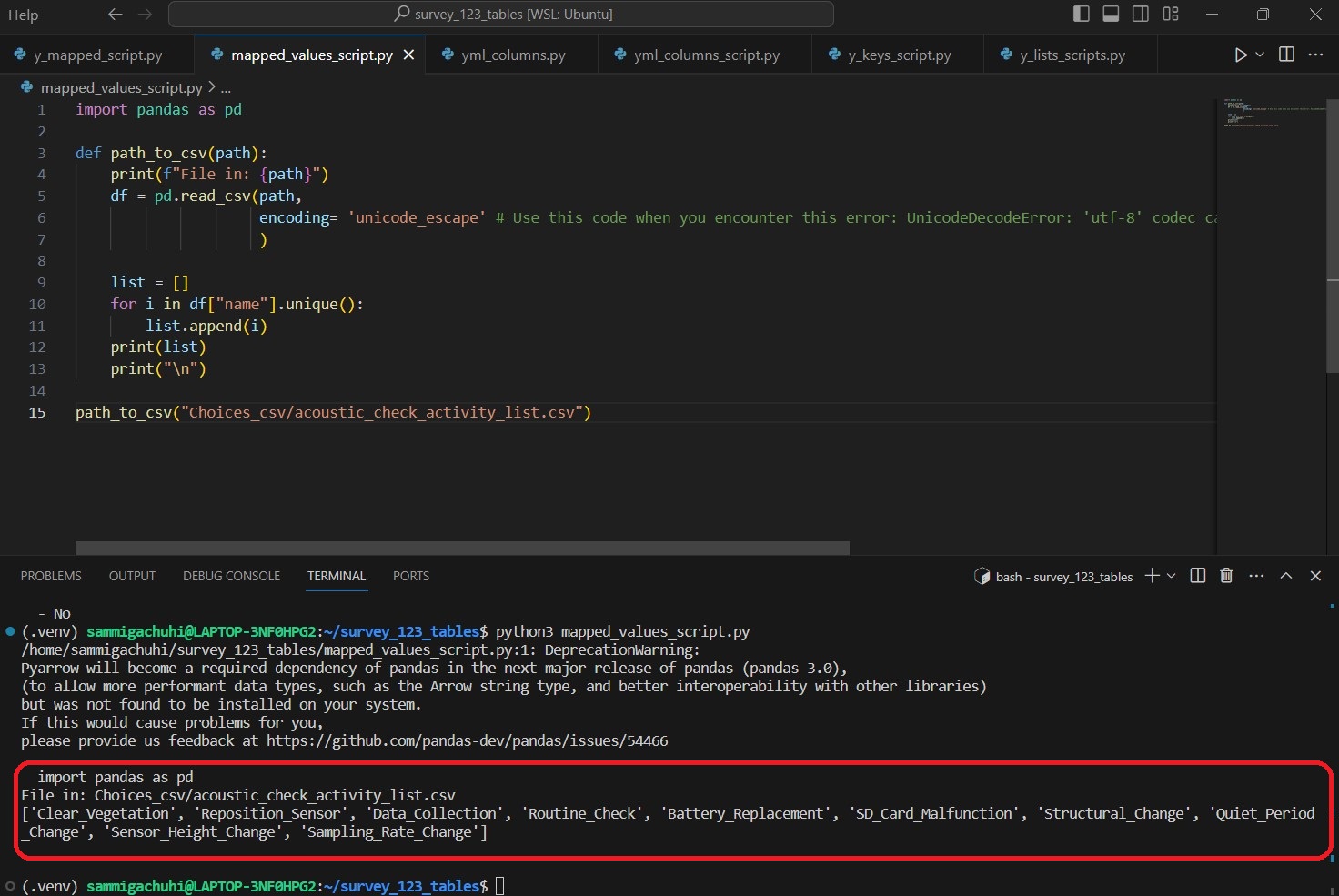Click 'File in: Choices_csv/acoustic_check_activity_list.csv' output
Viewport: 1339px width, 896px height.
point(238,795)
